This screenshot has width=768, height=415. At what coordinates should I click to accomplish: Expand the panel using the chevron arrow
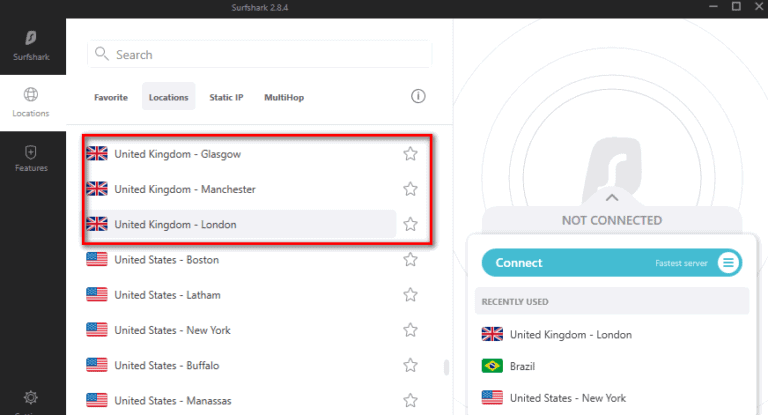[612, 197]
